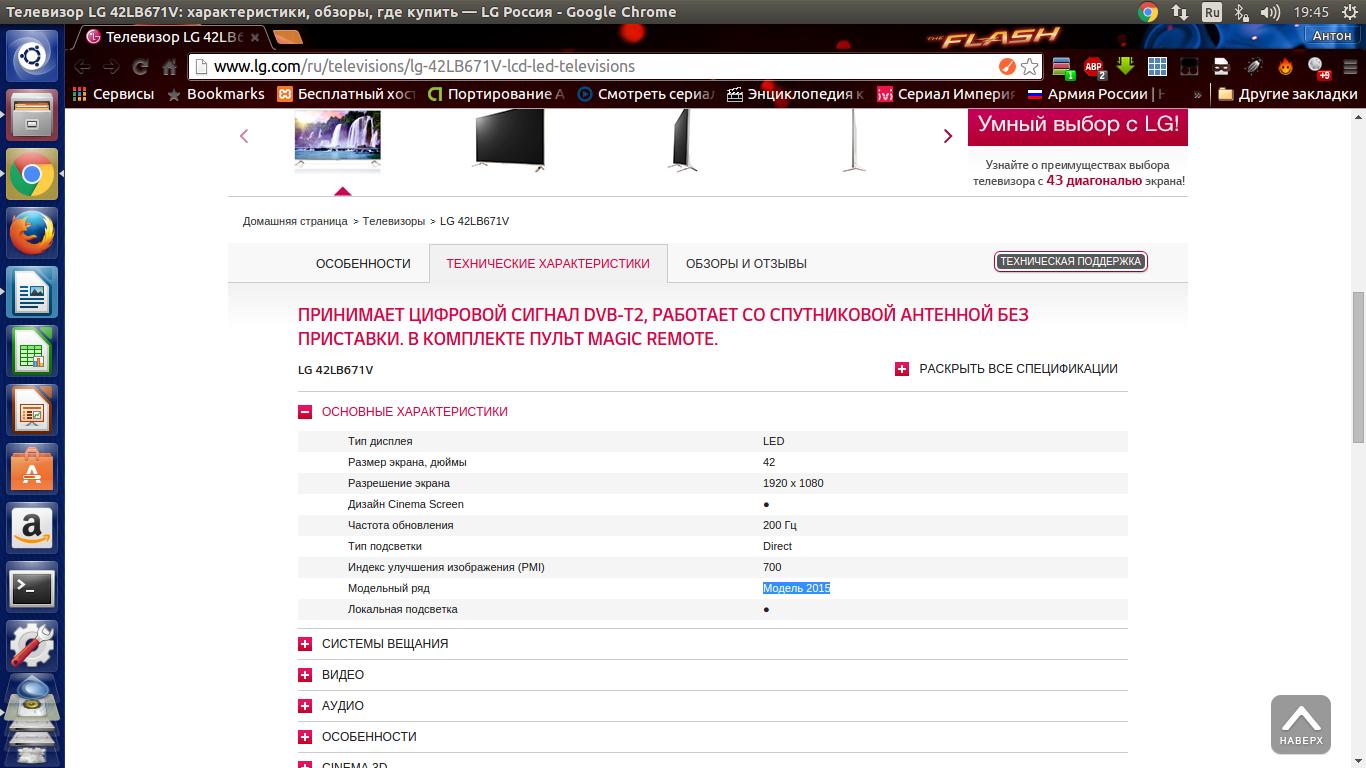Open the ОБЗОРЫ И ОТЗЫВЫ tab

[746, 264]
